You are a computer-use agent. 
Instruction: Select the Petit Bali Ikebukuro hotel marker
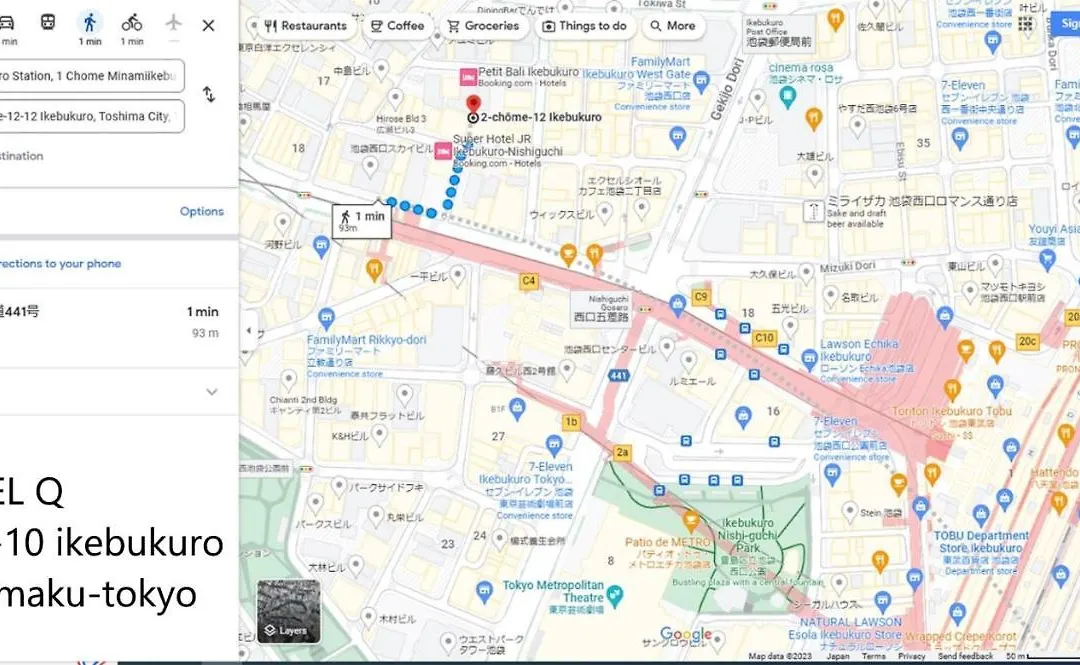(x=468, y=76)
